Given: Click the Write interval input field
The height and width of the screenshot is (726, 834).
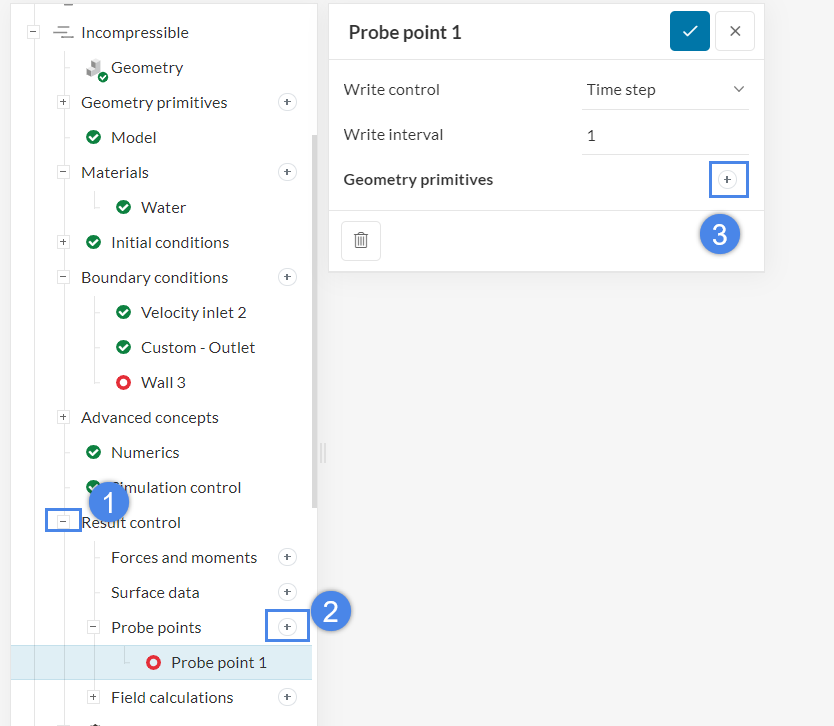Looking at the screenshot, I should coord(665,135).
